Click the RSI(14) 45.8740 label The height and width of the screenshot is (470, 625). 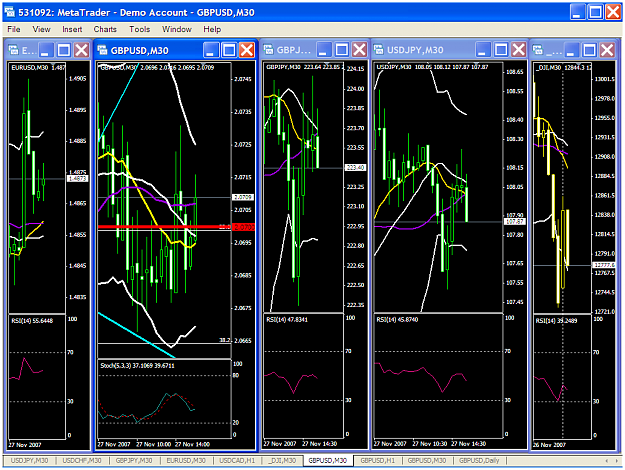click(x=397, y=320)
